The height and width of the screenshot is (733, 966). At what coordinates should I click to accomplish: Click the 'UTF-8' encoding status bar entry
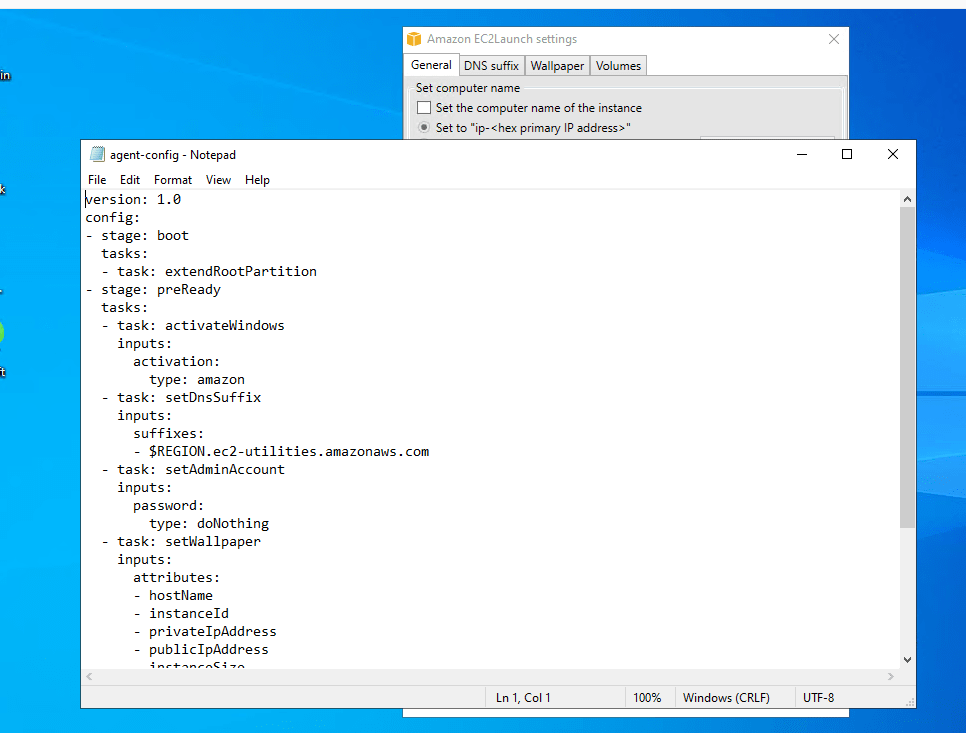[818, 698]
